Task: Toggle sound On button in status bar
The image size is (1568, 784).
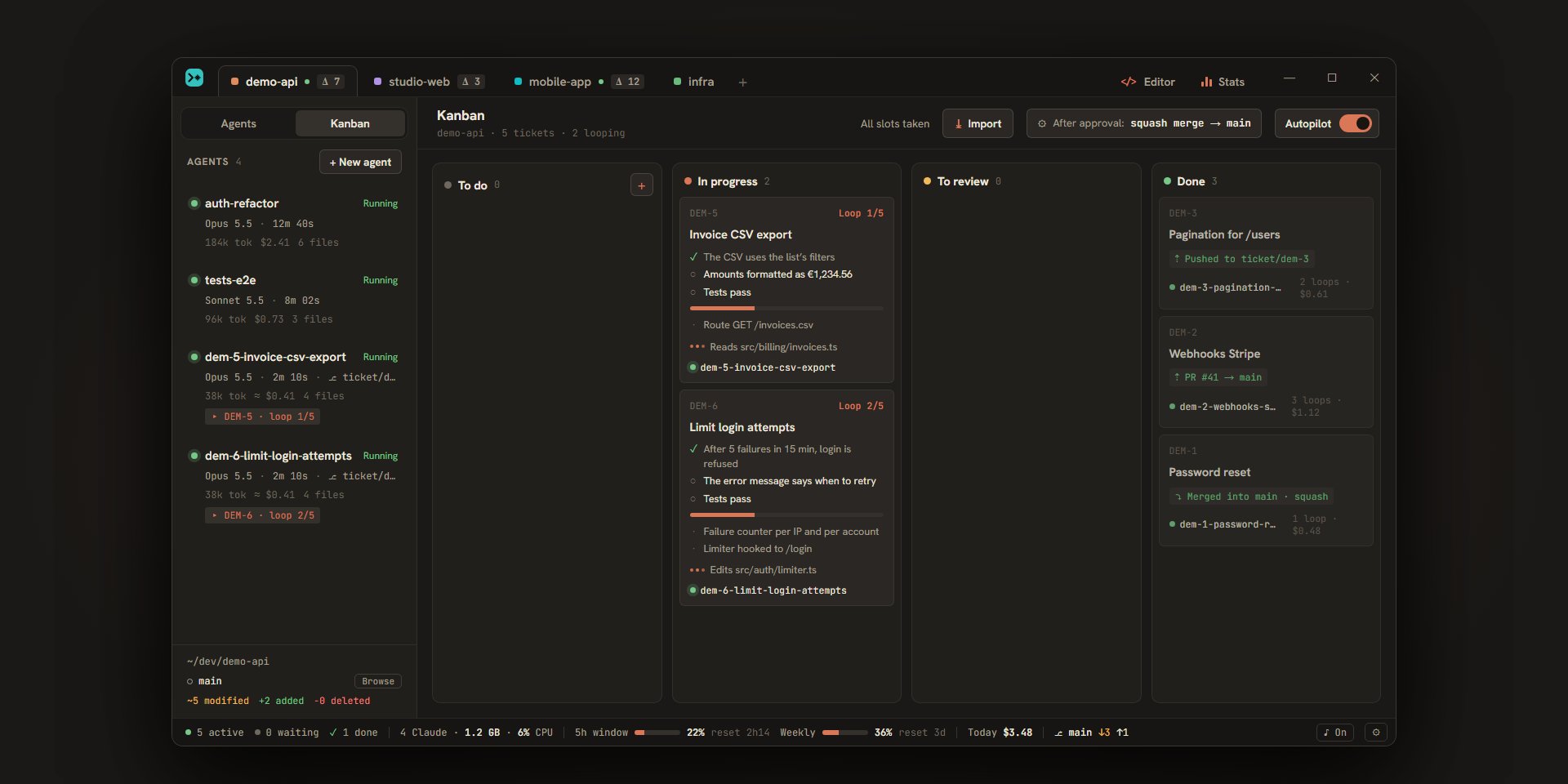Action: coord(1335,733)
